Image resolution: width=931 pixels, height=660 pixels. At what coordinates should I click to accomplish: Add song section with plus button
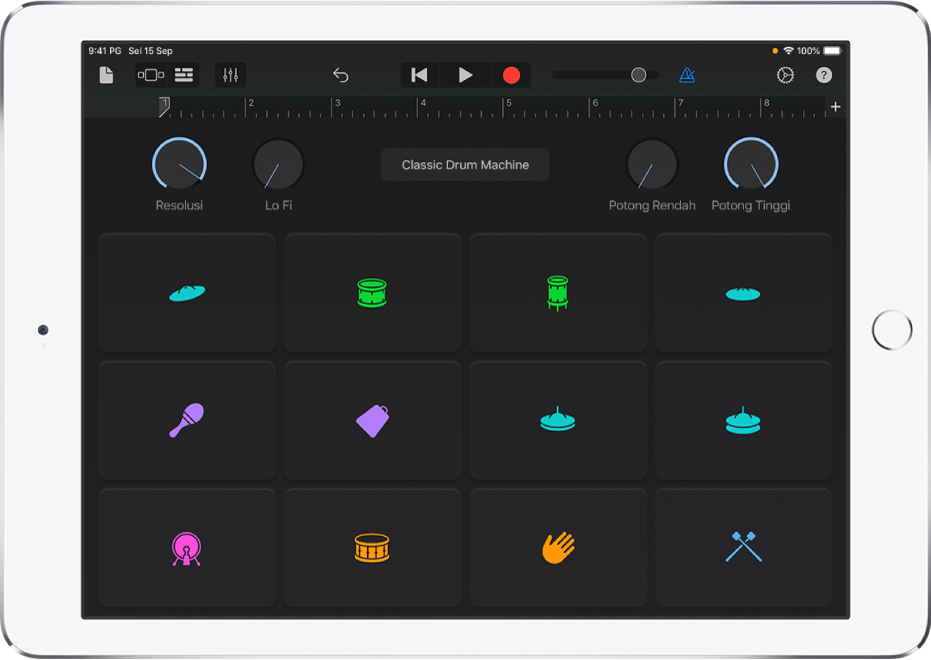(x=835, y=107)
